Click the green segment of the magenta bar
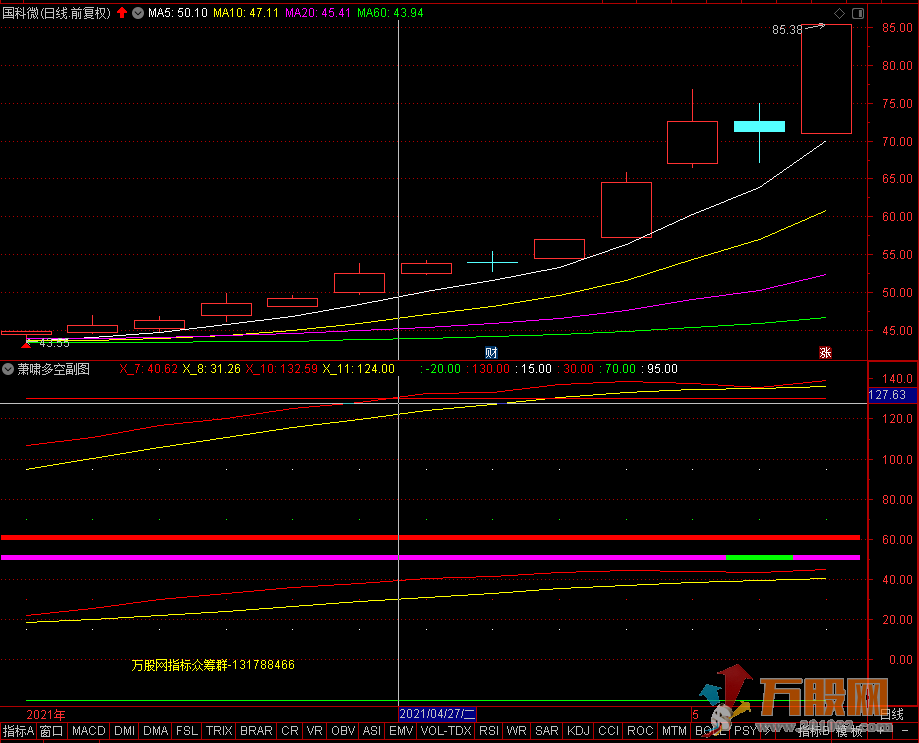The height and width of the screenshot is (743, 919). (759, 556)
